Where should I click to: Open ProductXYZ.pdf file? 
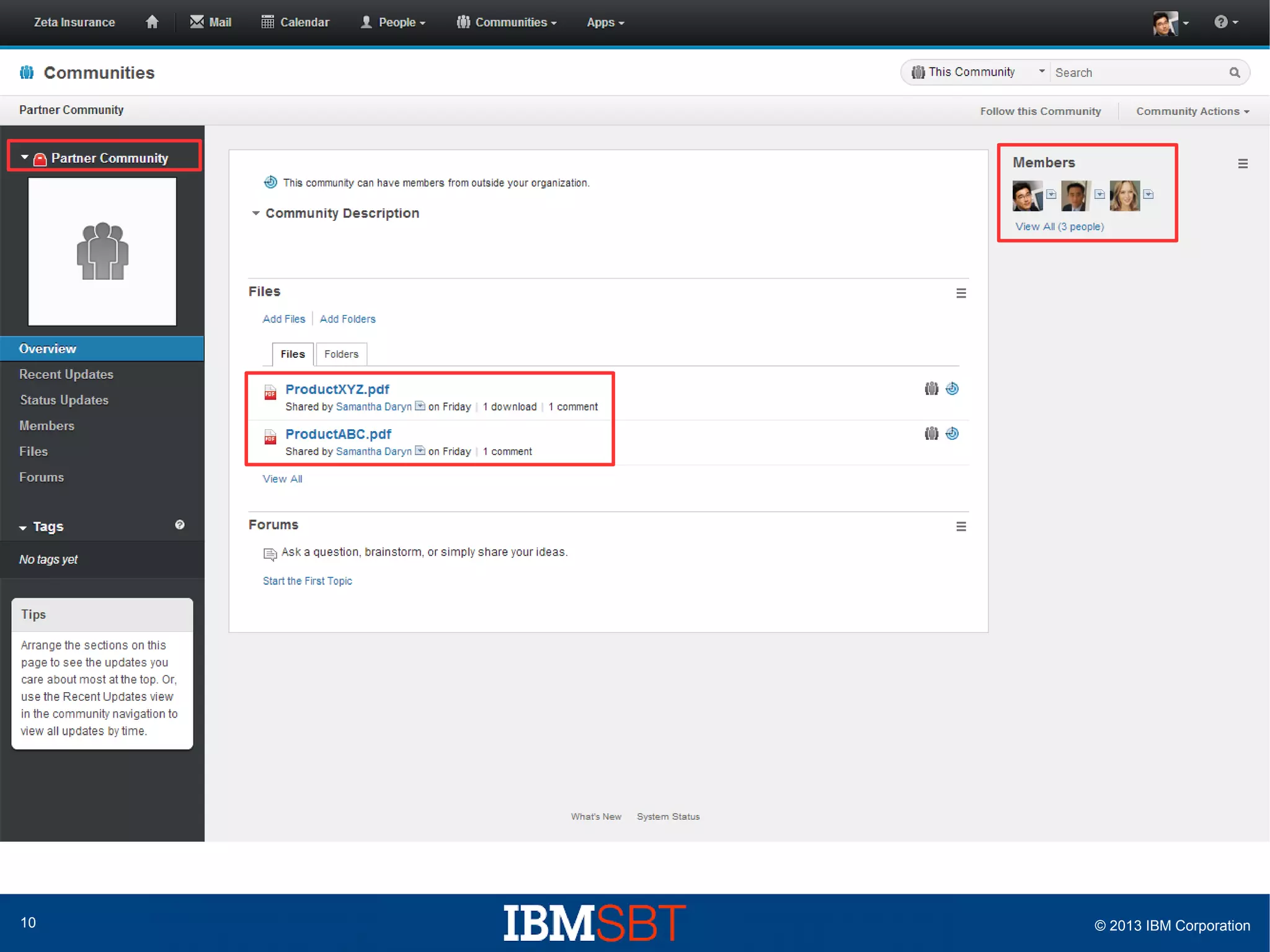point(337,389)
